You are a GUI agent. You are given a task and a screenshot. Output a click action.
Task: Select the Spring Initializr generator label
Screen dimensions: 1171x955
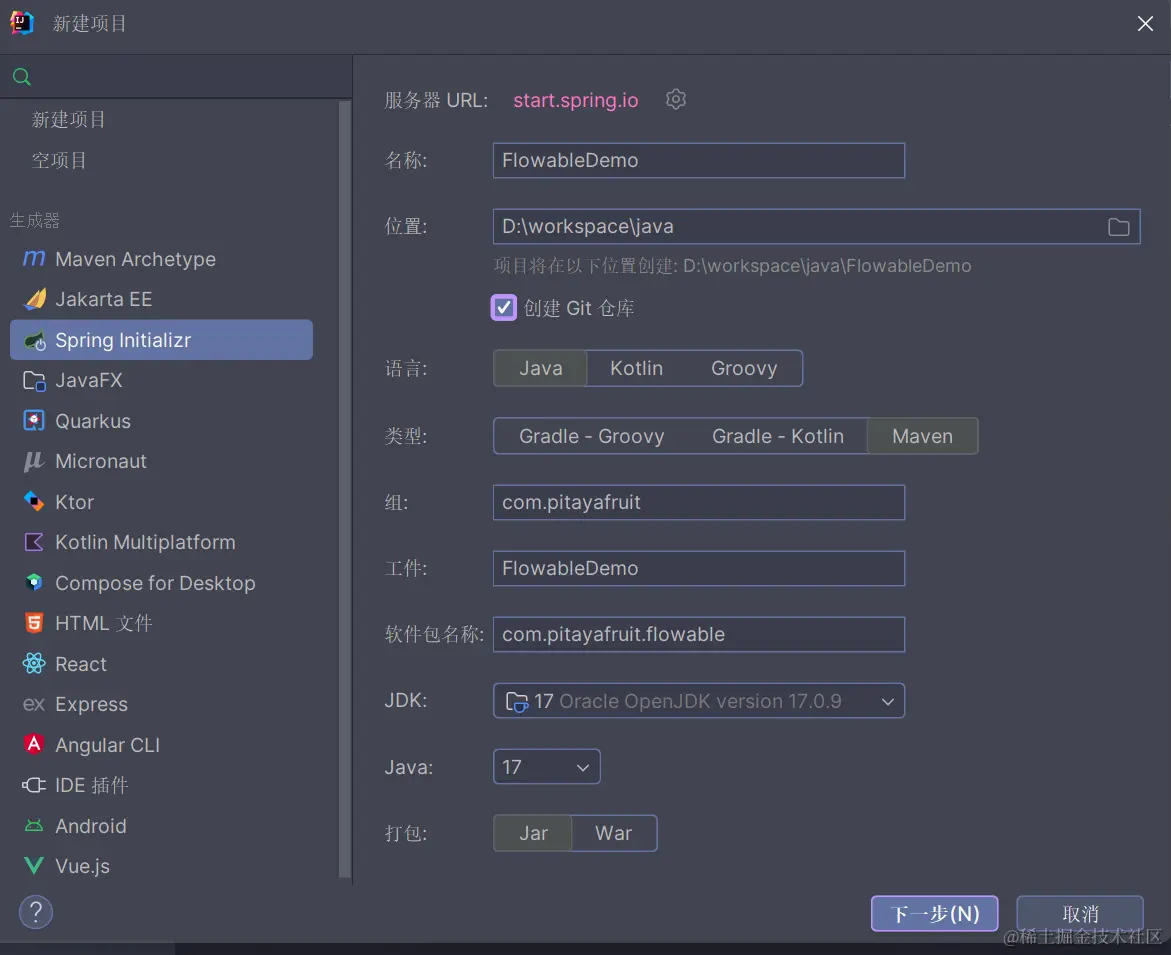coord(123,340)
